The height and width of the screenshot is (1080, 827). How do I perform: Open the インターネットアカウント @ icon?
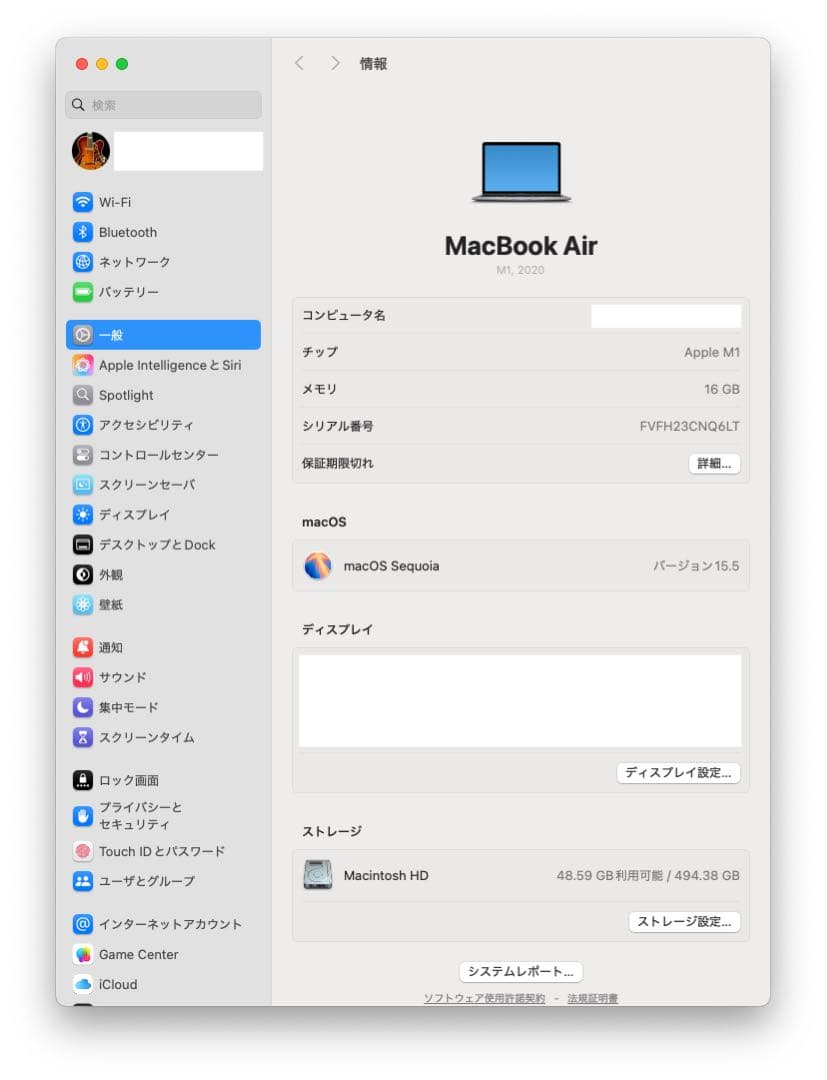click(x=83, y=924)
